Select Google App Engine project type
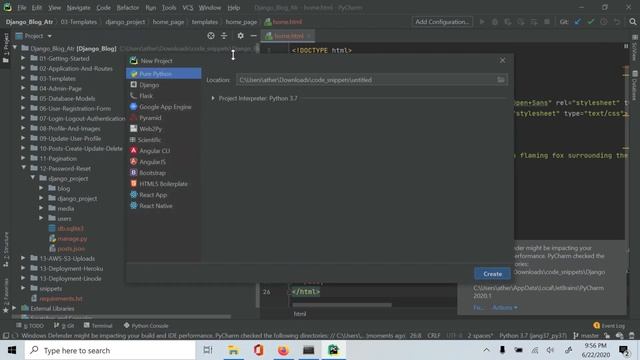Screen dimensions: 640x360 (164, 107)
